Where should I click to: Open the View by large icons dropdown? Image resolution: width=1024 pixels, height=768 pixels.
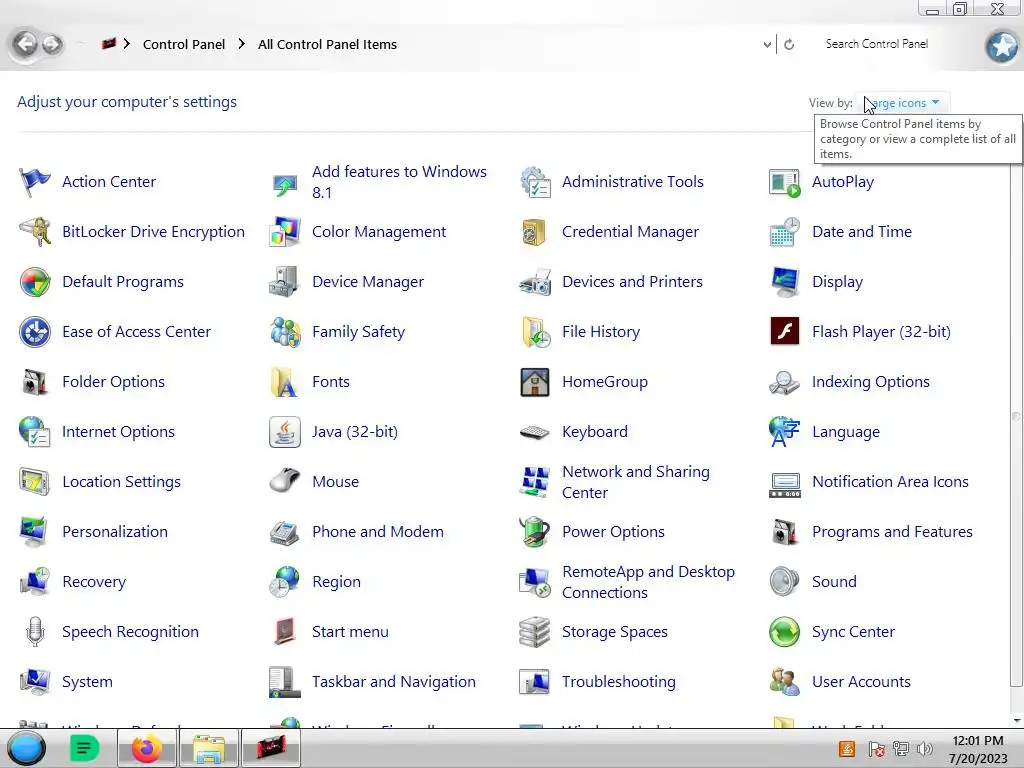click(902, 103)
